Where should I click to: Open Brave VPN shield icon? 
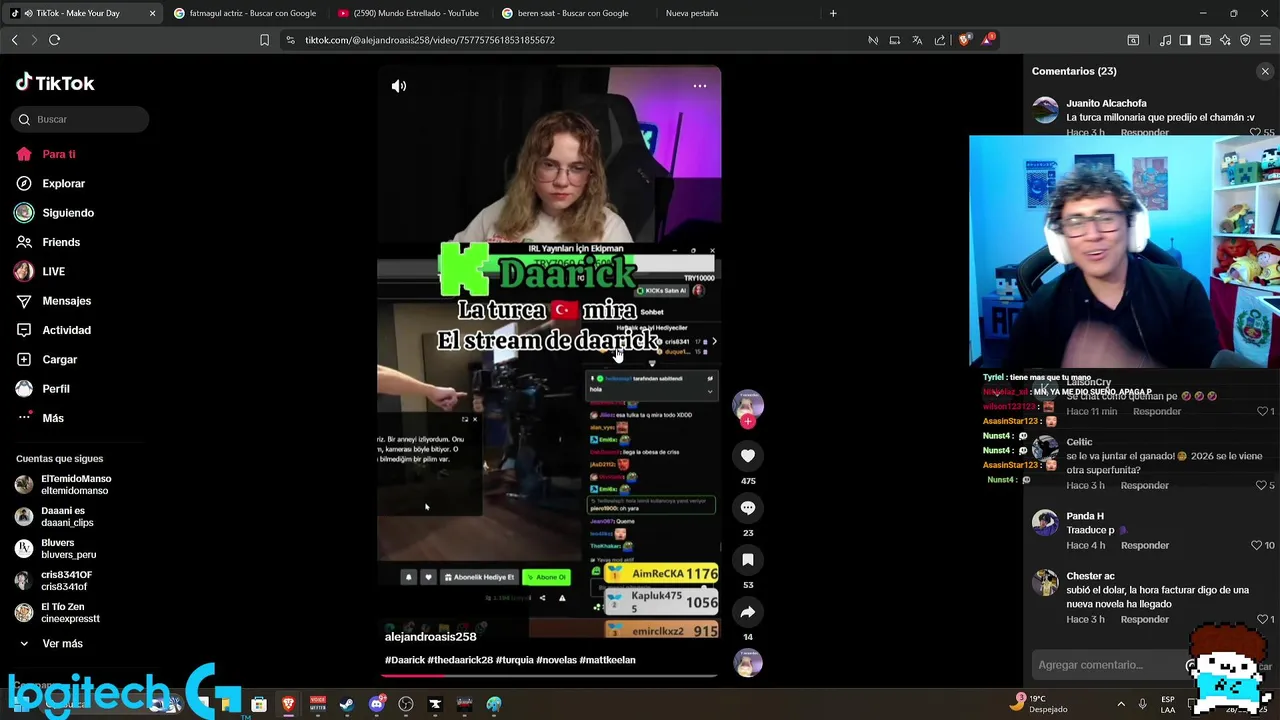point(1245,40)
